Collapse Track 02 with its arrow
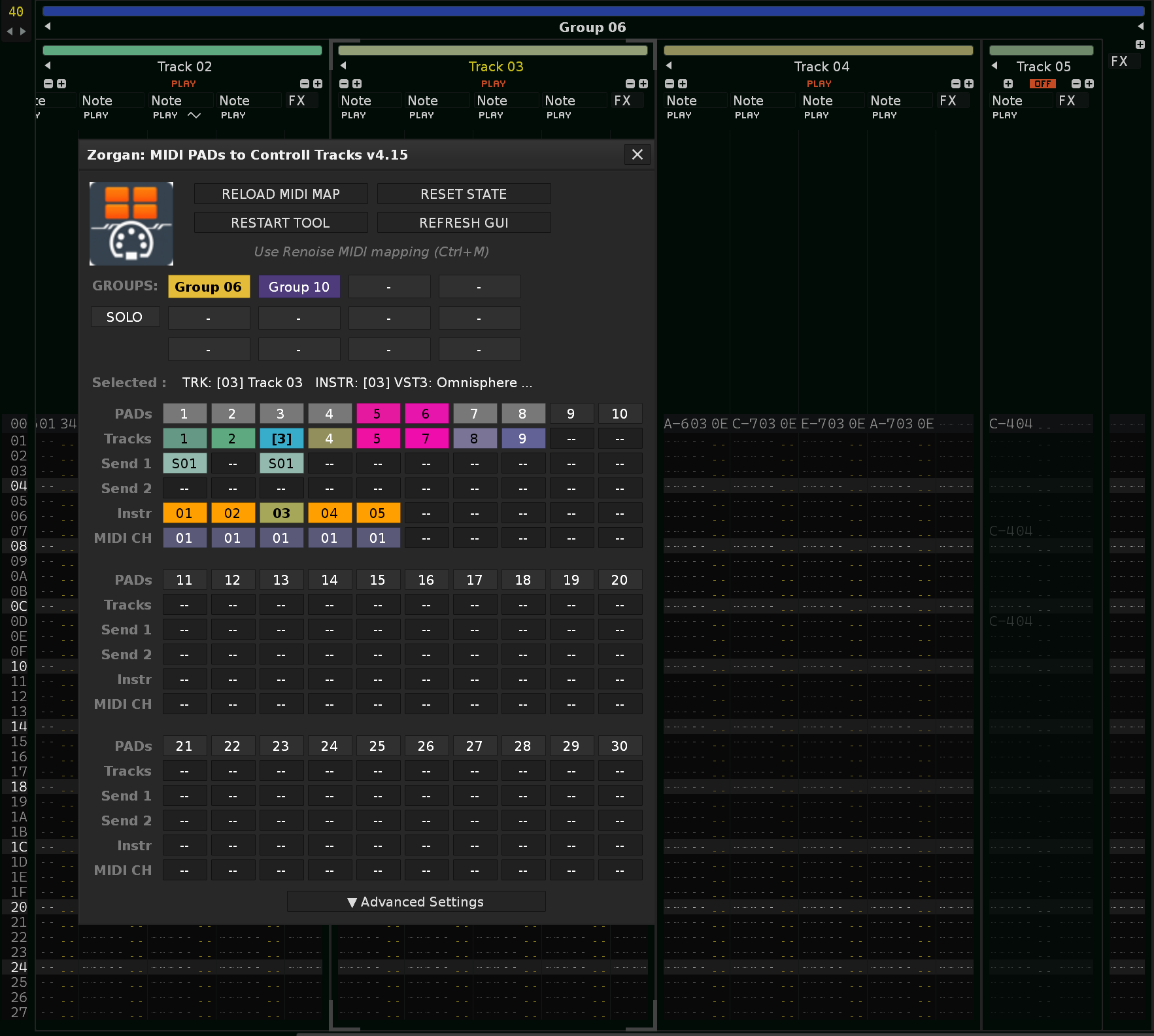Image resolution: width=1154 pixels, height=1036 pixels. [x=48, y=65]
